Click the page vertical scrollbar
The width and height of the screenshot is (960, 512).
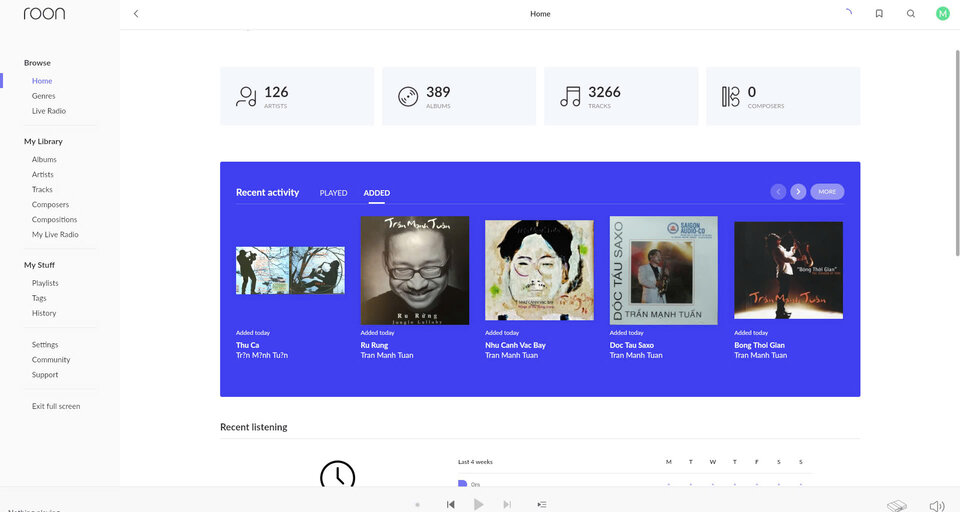(957, 153)
